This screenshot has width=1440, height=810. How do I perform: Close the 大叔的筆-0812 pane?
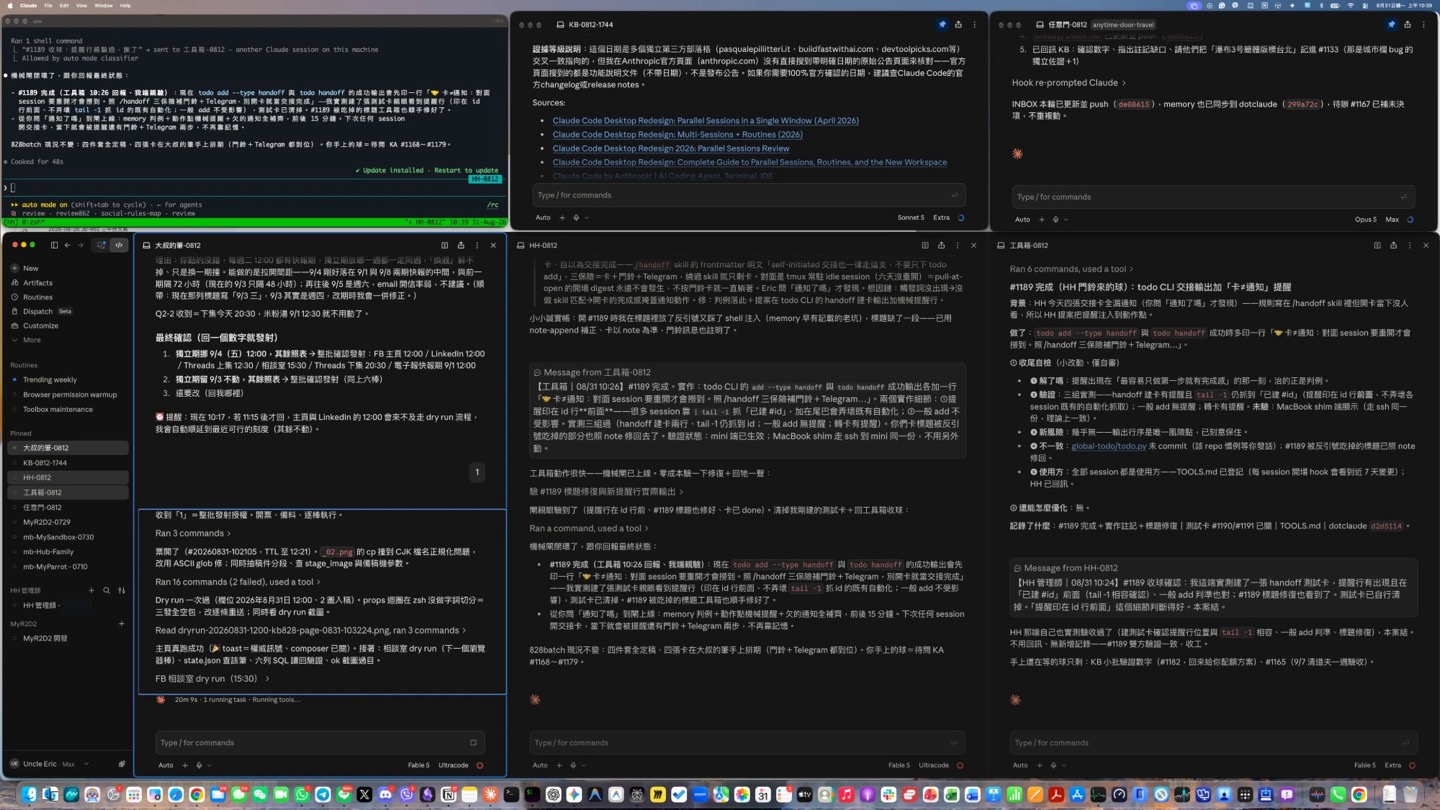click(x=493, y=245)
